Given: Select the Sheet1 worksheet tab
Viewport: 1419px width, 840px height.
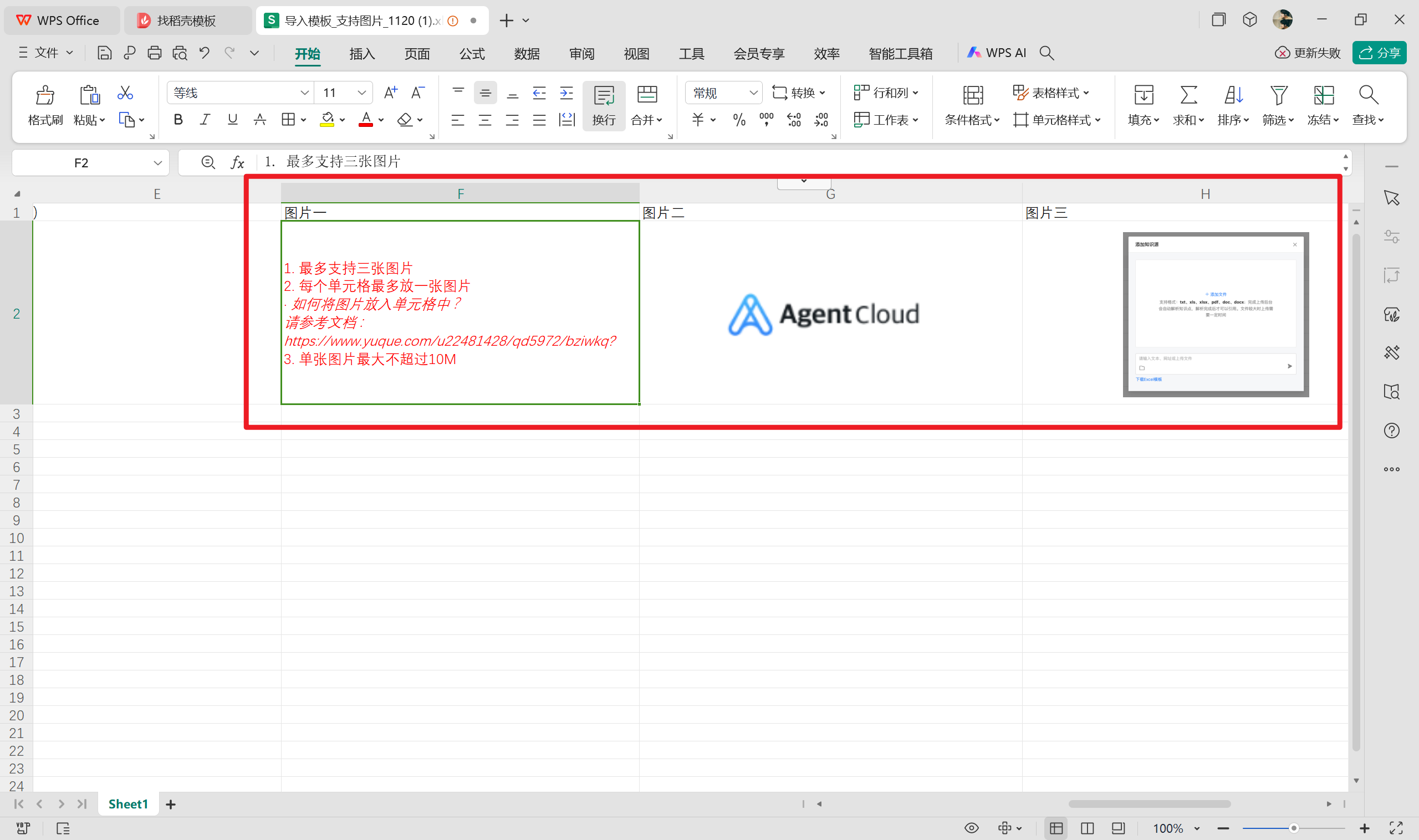Looking at the screenshot, I should pos(128,804).
